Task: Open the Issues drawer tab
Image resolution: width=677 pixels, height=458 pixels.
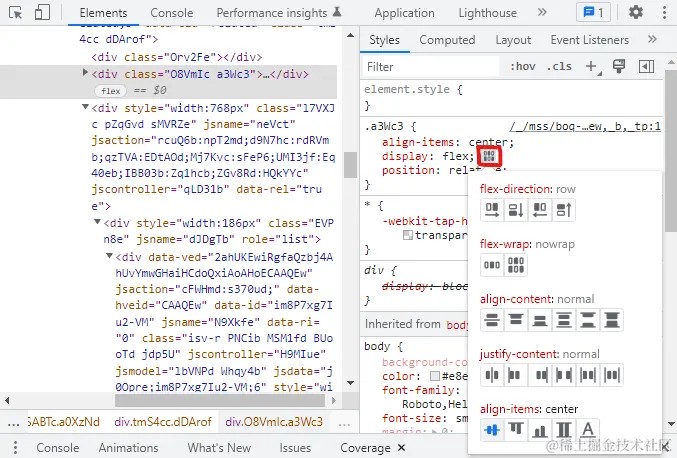Action: [x=295, y=448]
